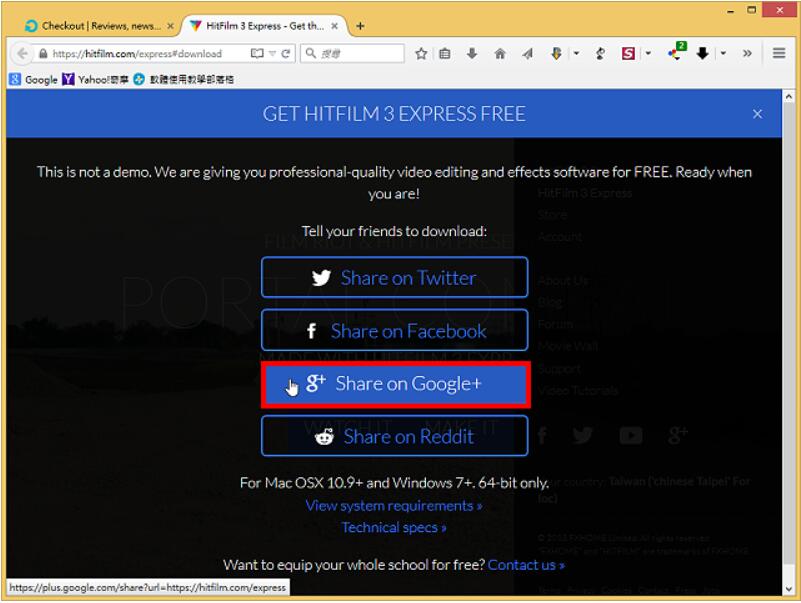
Task: Click the sync arrows toolbar icon
Action: [600, 53]
